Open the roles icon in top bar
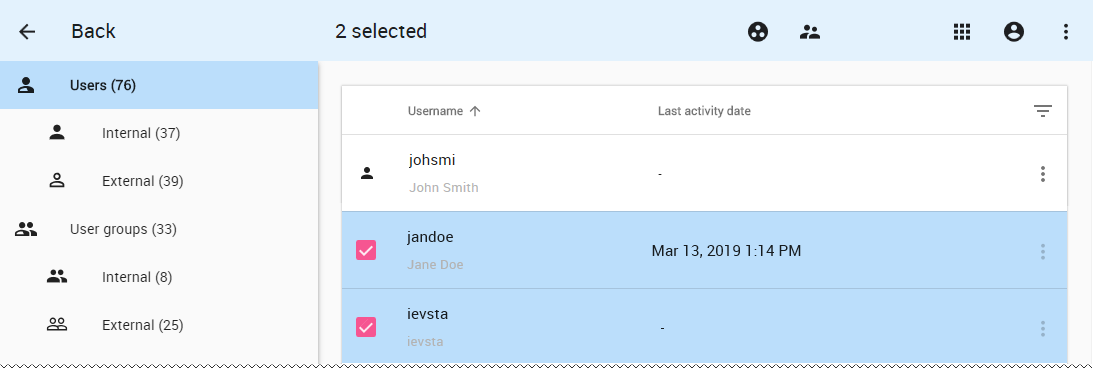 coord(758,31)
